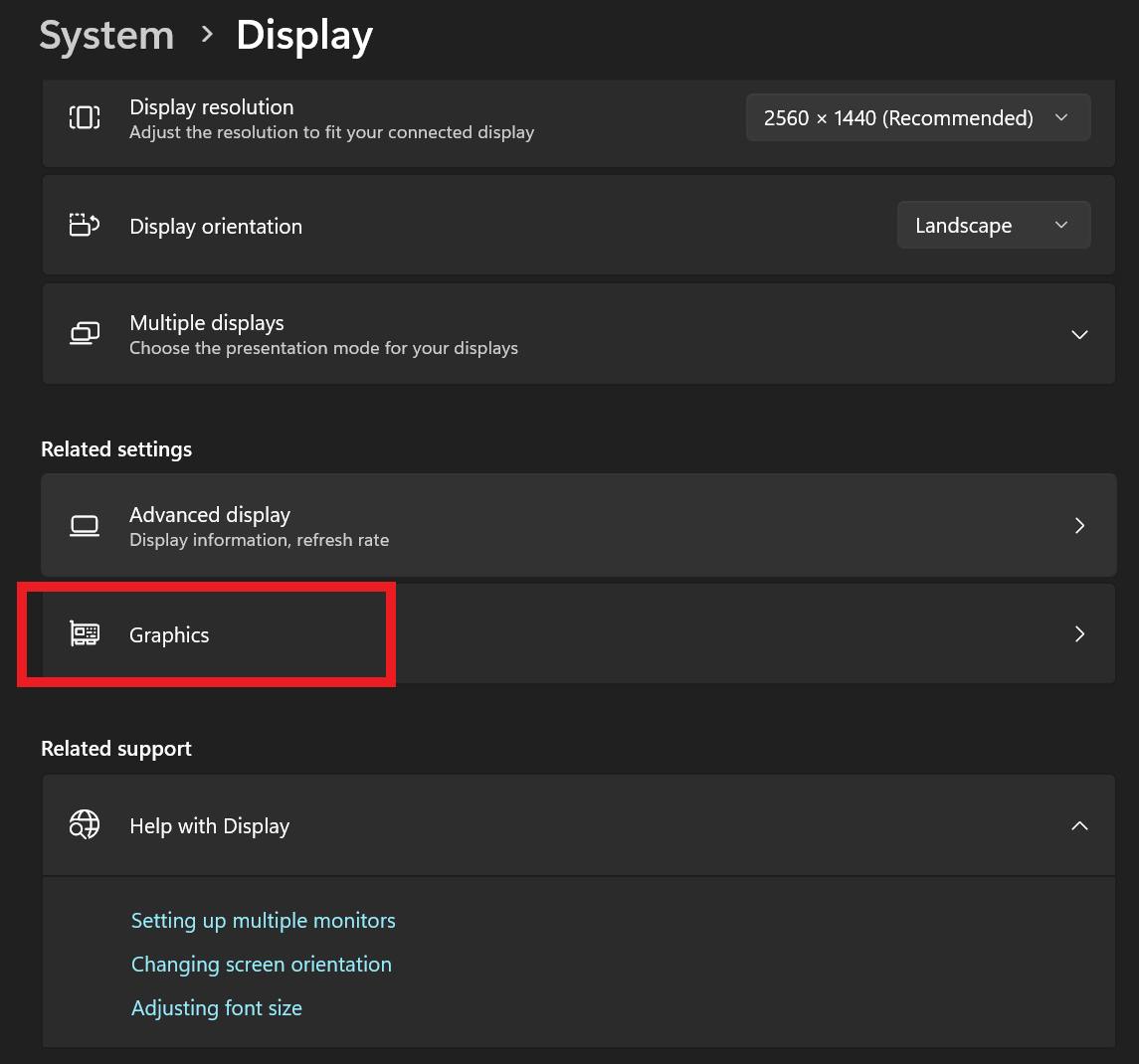Viewport: 1139px width, 1064px height.
Task: Open the Graphics settings page
Action: pyautogui.click(x=169, y=635)
